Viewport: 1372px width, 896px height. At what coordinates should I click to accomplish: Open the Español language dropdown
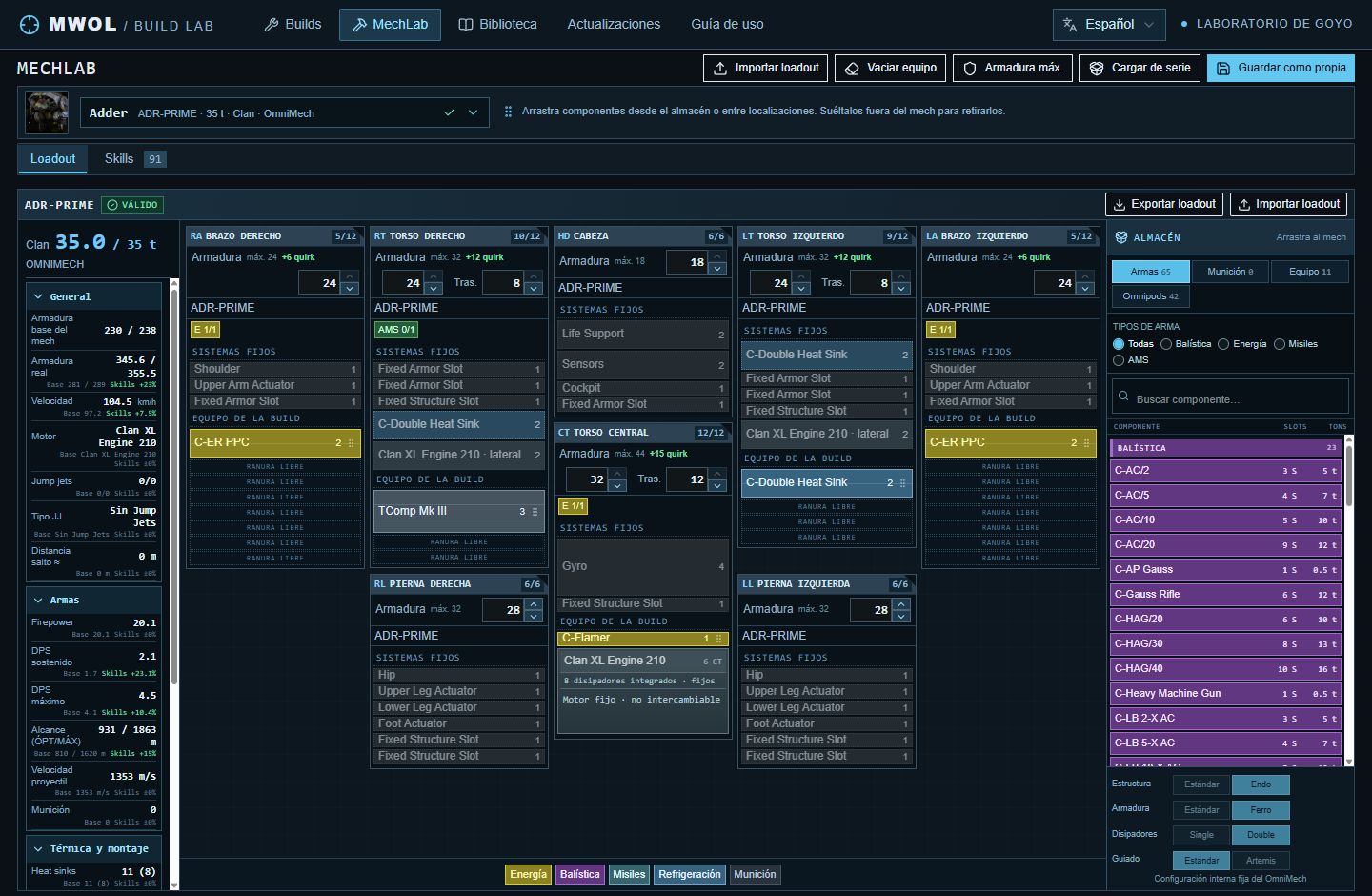pos(1109,25)
